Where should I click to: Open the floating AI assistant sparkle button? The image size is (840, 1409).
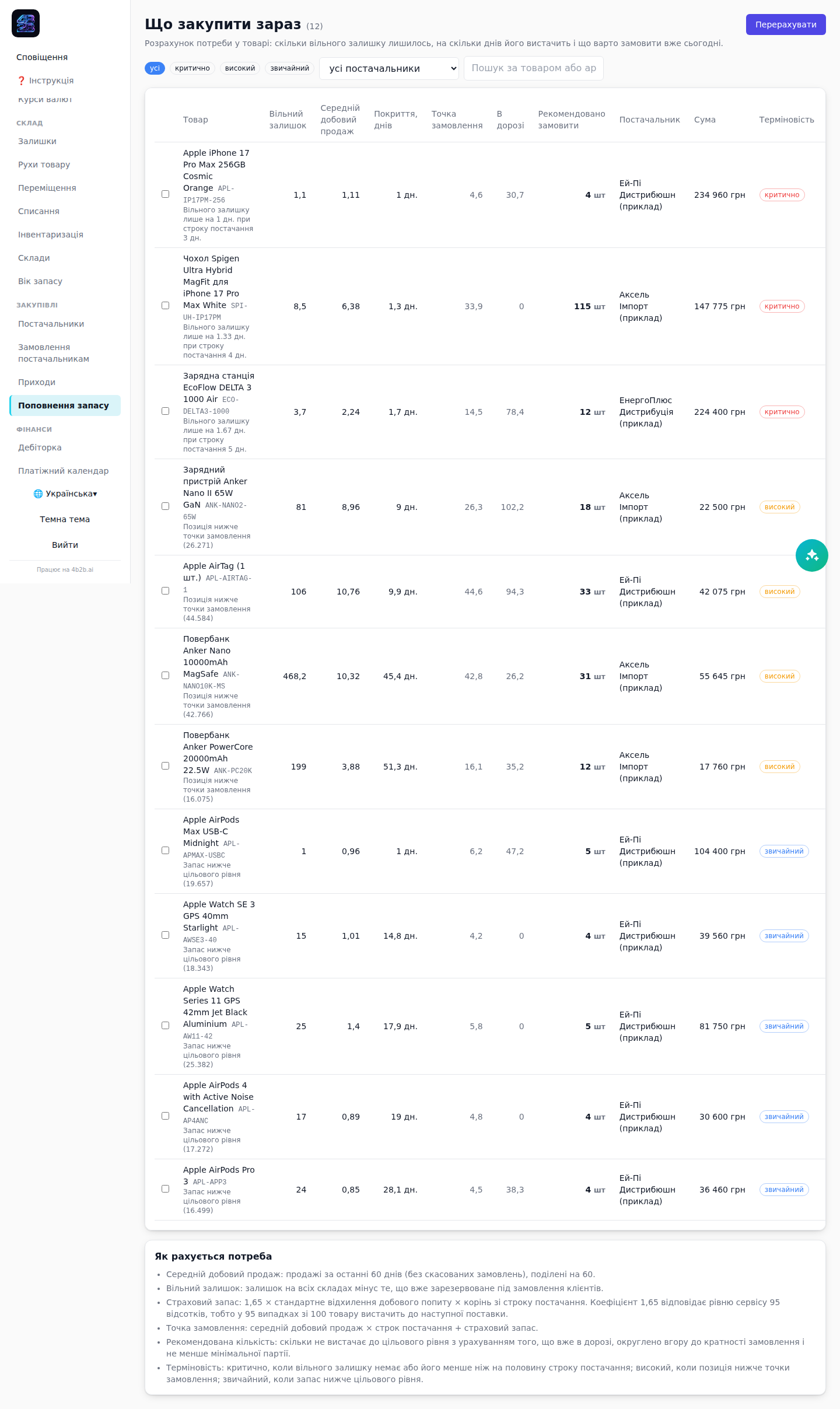pos(811,555)
